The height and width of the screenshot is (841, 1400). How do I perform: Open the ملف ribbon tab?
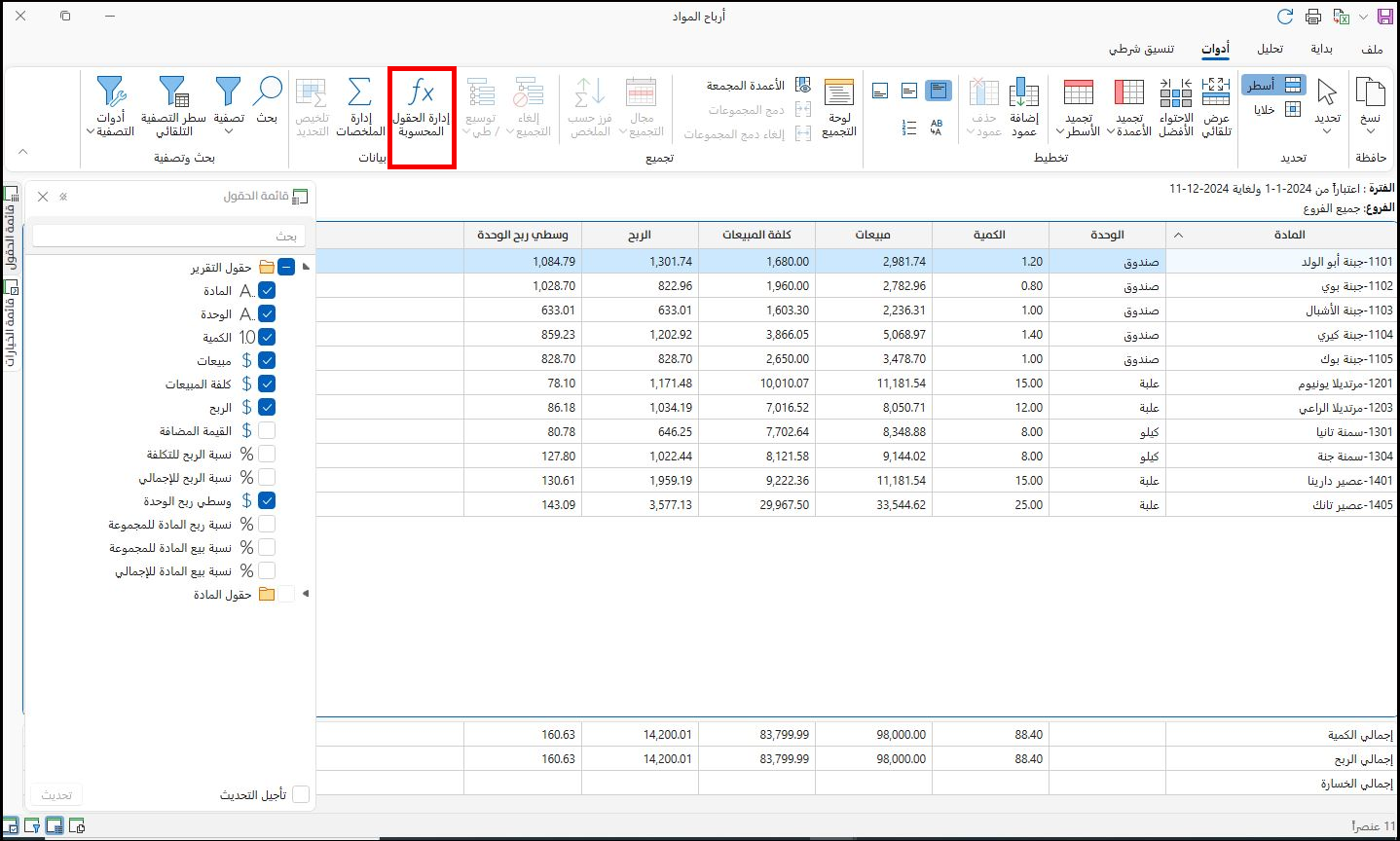[1373, 49]
